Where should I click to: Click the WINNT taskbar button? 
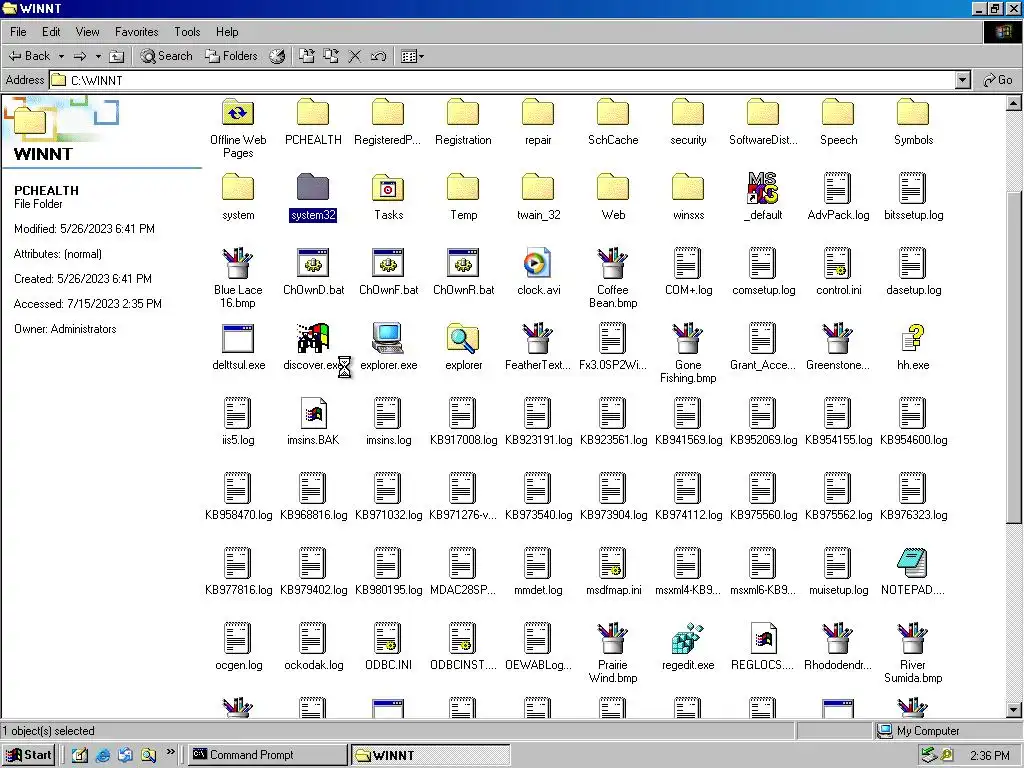pos(430,755)
